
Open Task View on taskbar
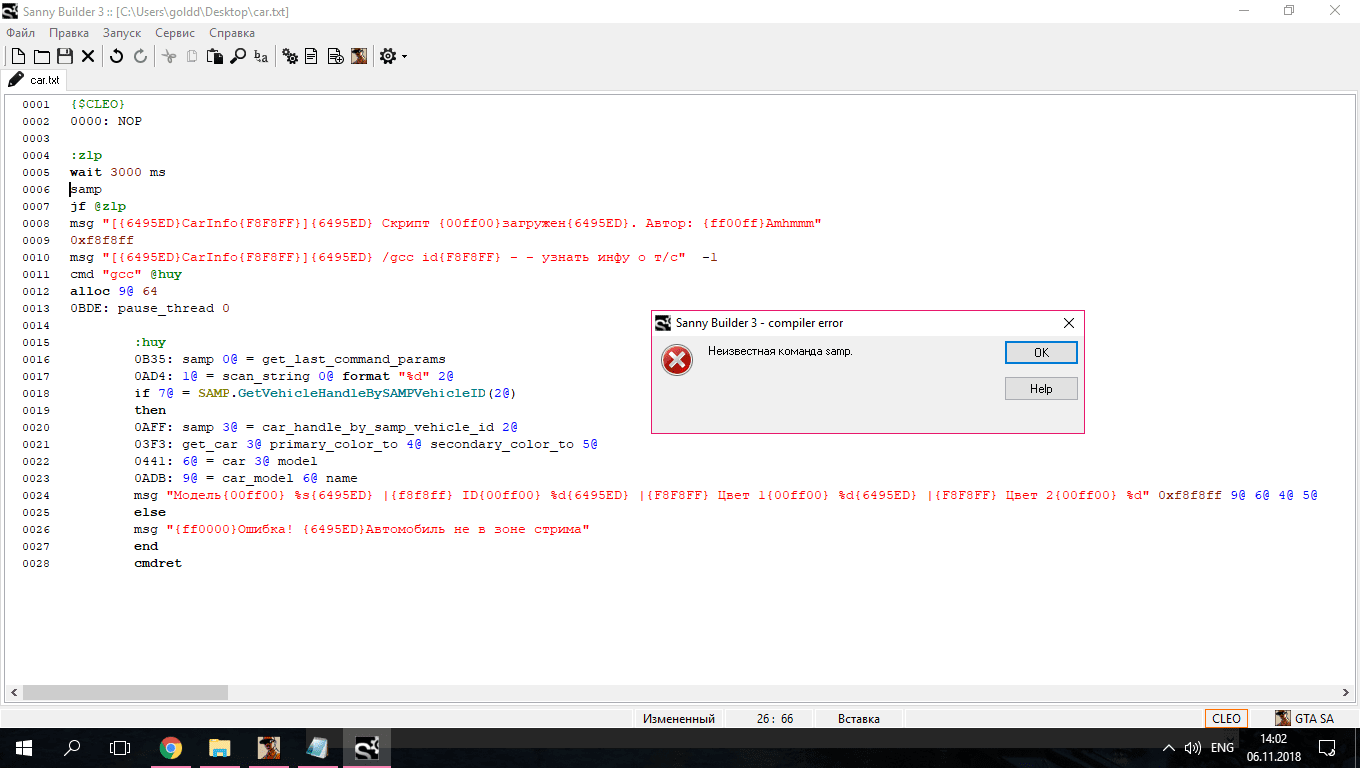[x=120, y=747]
